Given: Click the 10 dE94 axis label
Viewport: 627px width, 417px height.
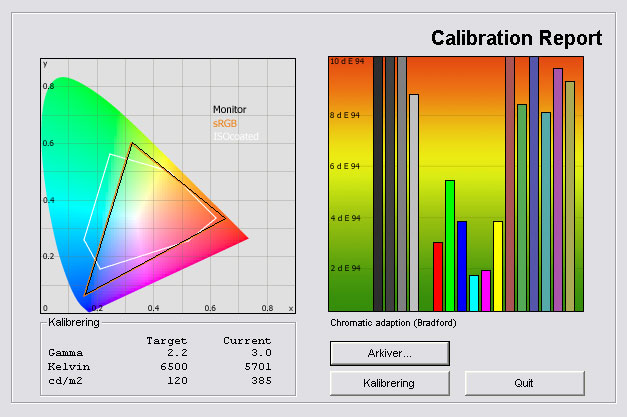Looking at the screenshot, I should [345, 63].
